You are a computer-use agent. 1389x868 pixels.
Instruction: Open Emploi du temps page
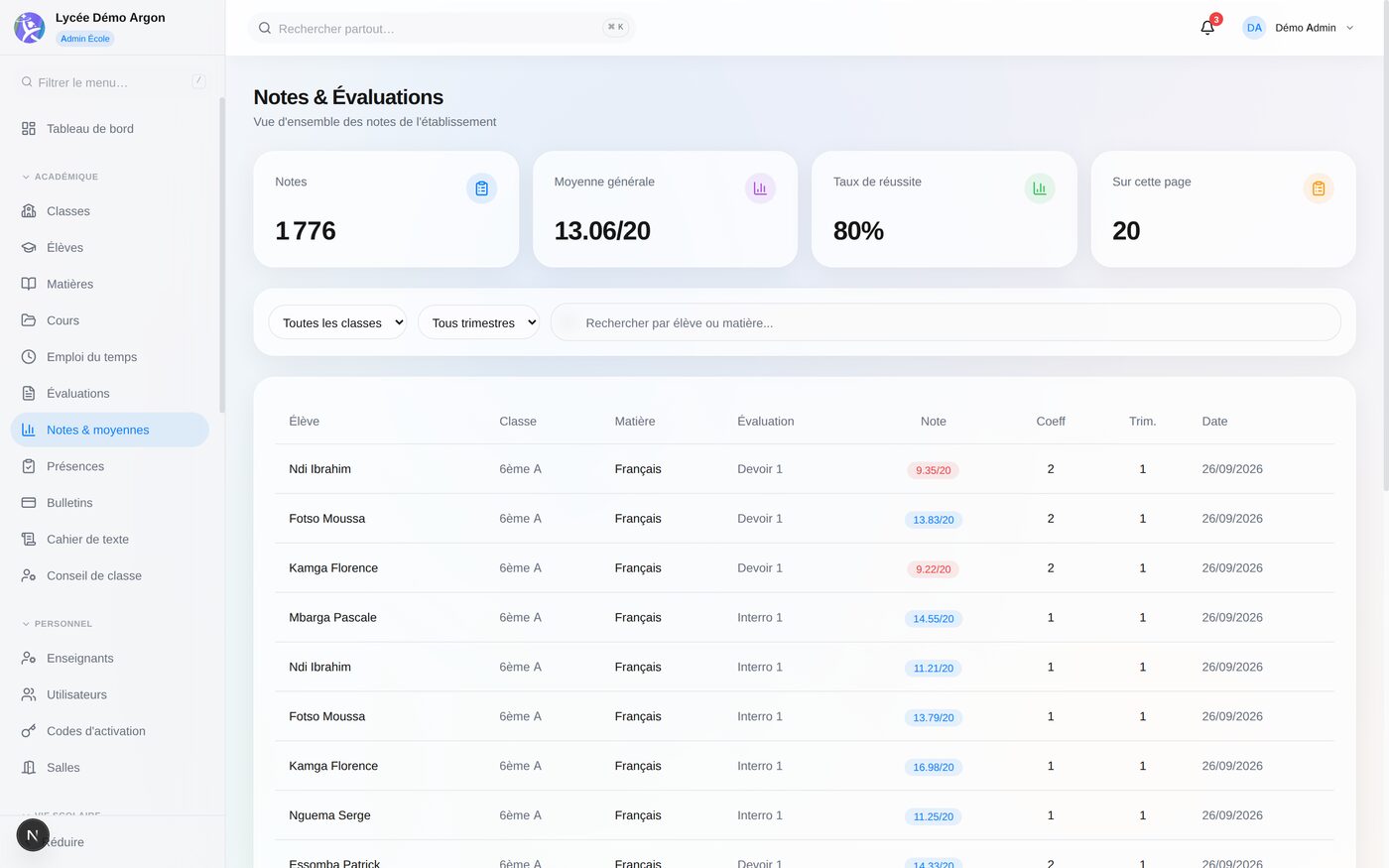109,357
